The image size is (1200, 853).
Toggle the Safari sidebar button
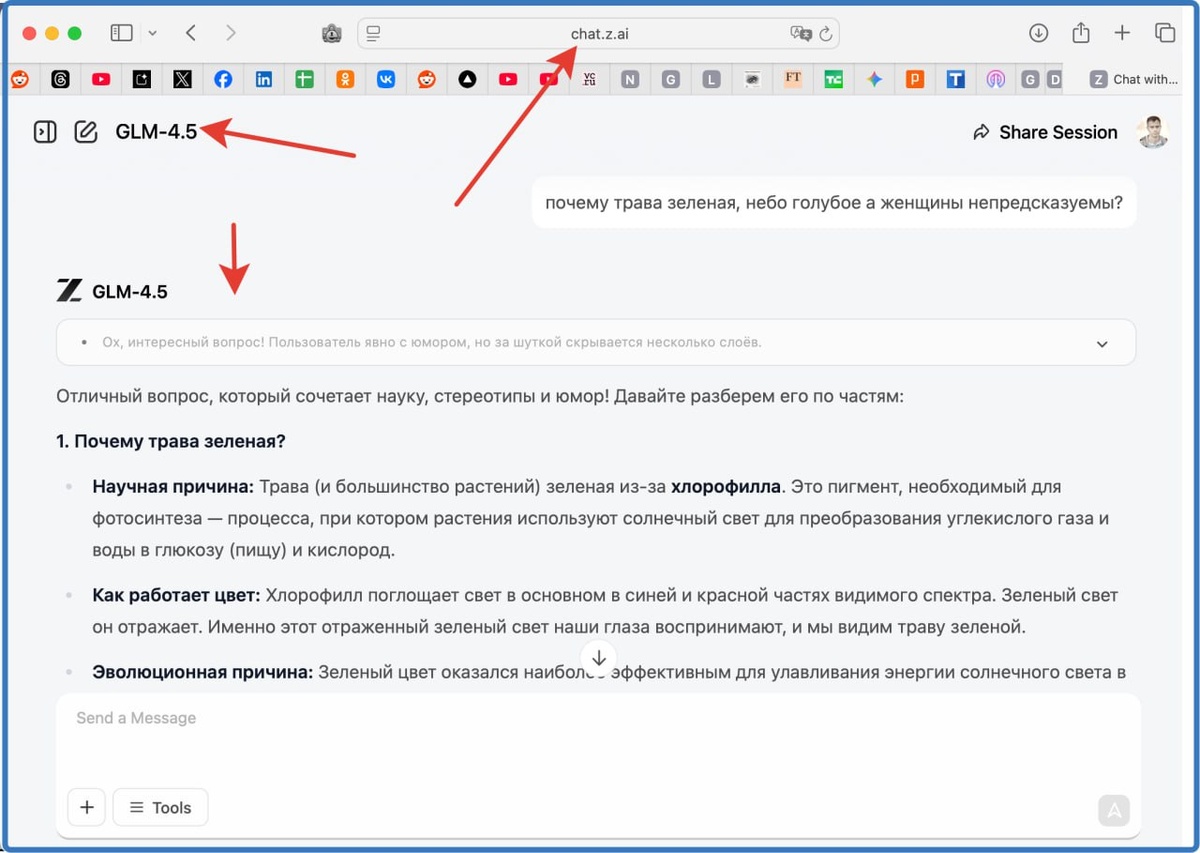tap(122, 33)
